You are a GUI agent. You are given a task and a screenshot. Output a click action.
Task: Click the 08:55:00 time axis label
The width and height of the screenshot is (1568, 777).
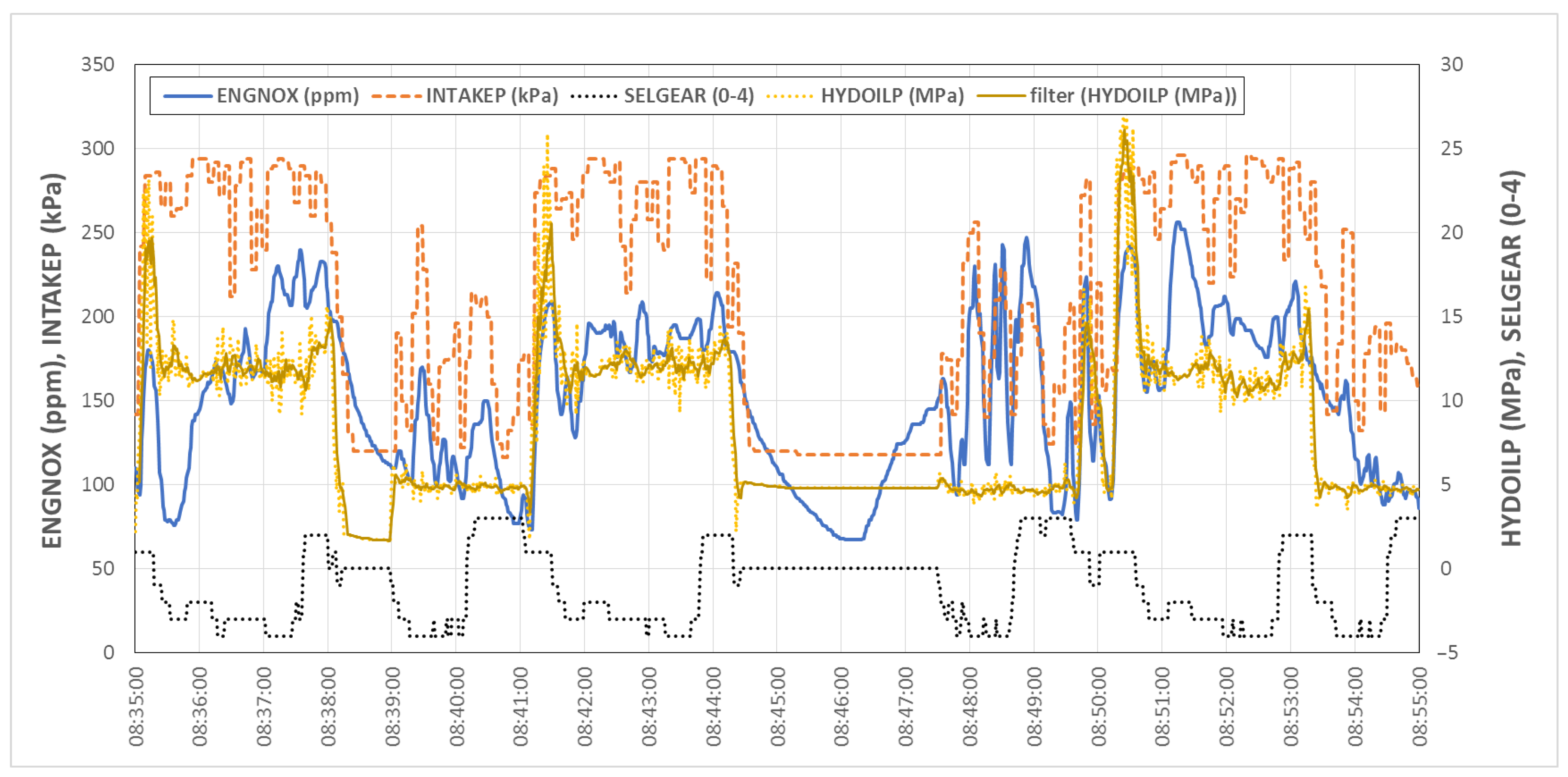pos(1419,707)
